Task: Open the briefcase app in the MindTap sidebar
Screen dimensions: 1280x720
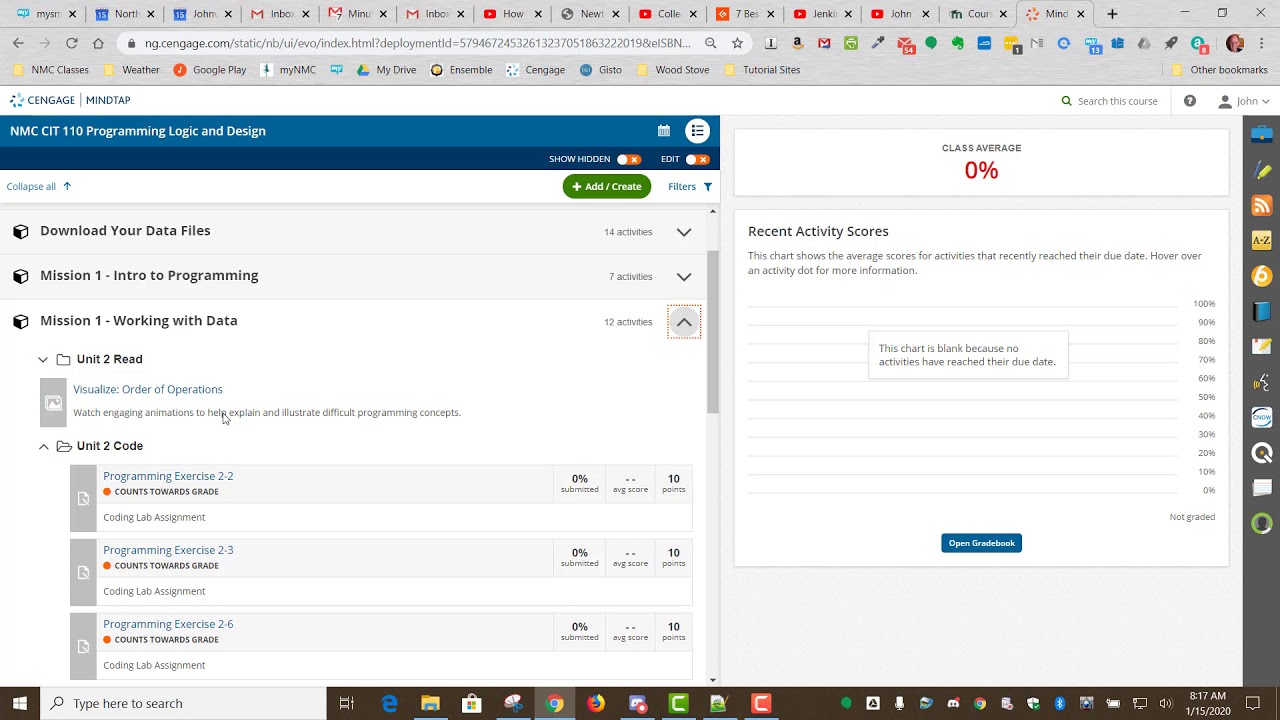Action: pos(1262,133)
